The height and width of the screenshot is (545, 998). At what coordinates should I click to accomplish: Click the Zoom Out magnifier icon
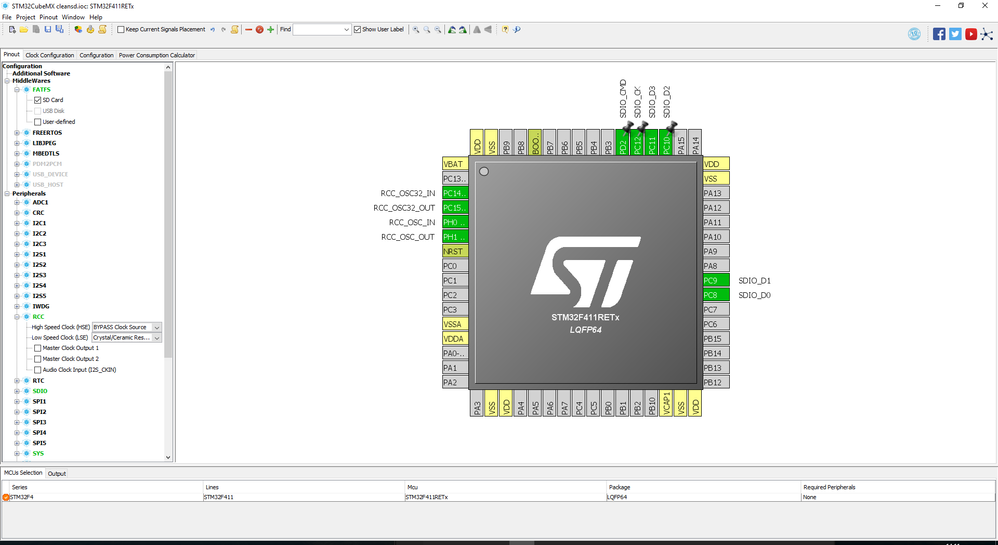pos(437,29)
